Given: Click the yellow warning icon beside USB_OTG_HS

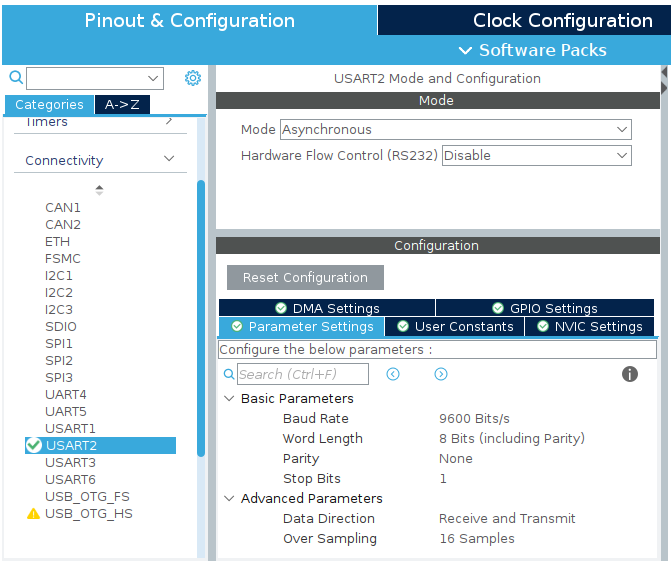Looking at the screenshot, I should (x=34, y=514).
